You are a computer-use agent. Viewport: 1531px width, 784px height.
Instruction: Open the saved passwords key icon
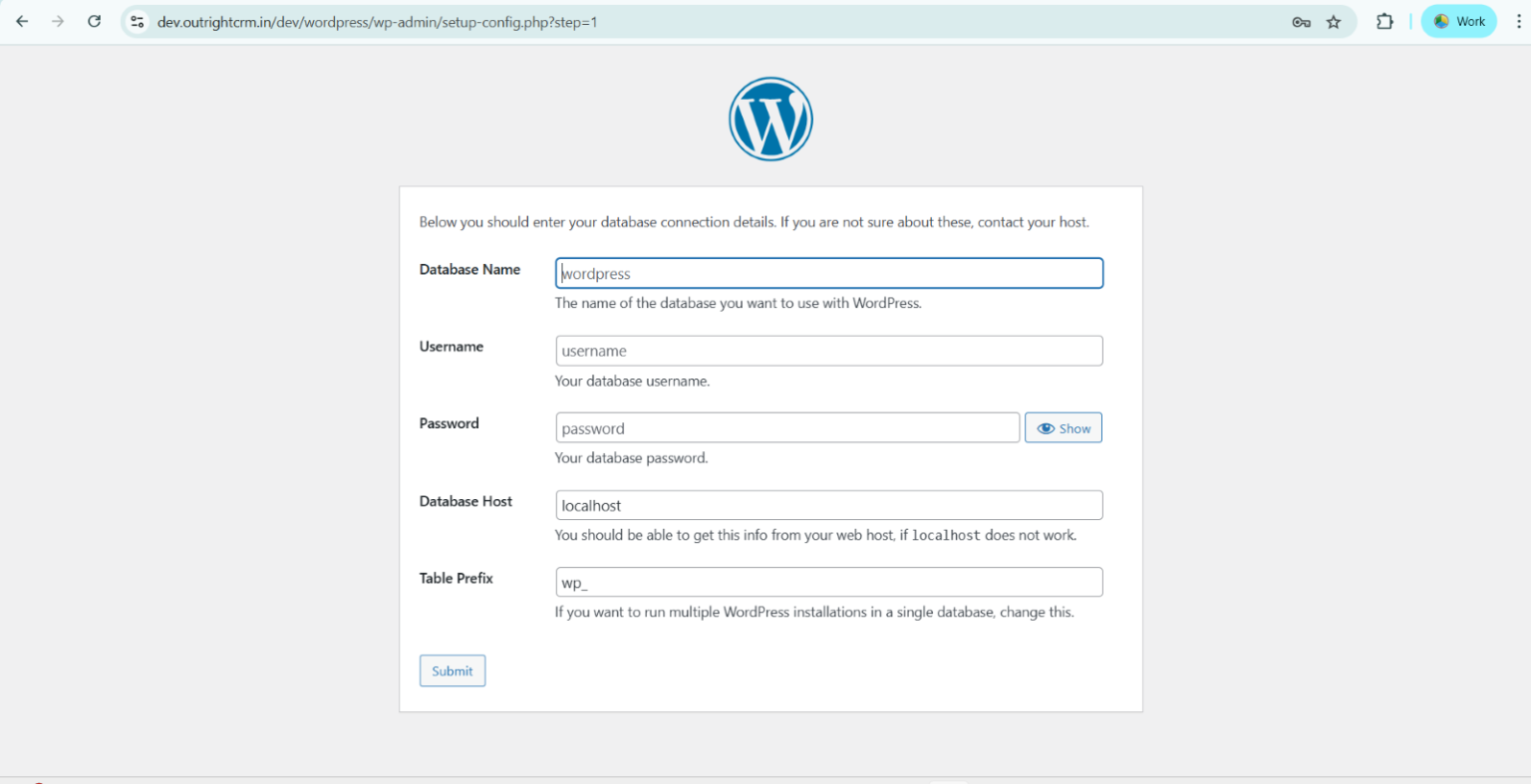point(1301,22)
